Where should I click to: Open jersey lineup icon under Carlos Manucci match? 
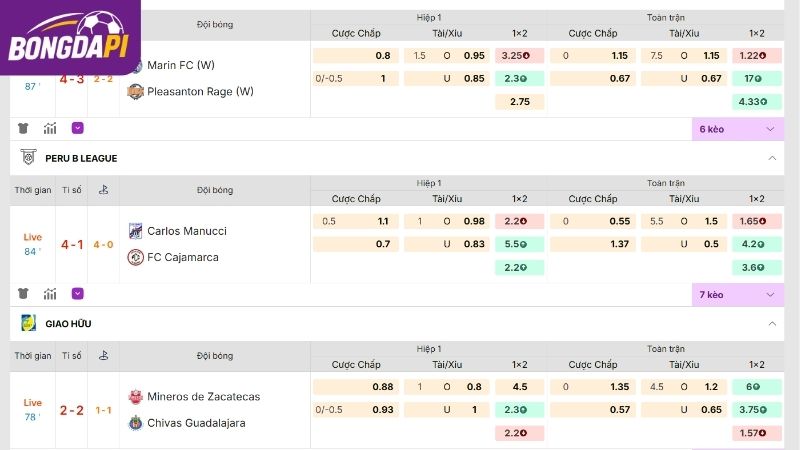coord(23,294)
